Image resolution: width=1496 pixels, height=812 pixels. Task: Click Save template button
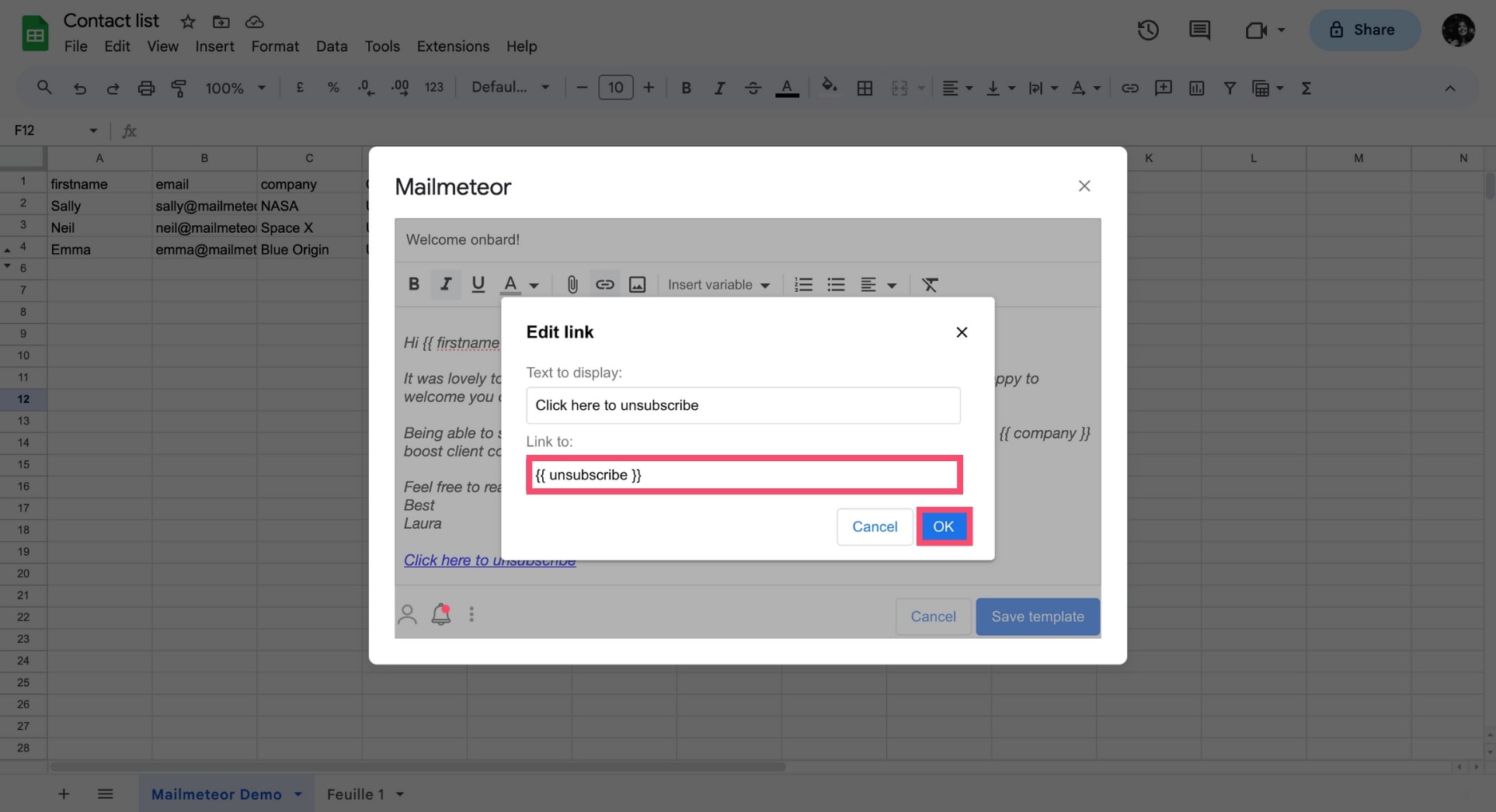pos(1038,616)
